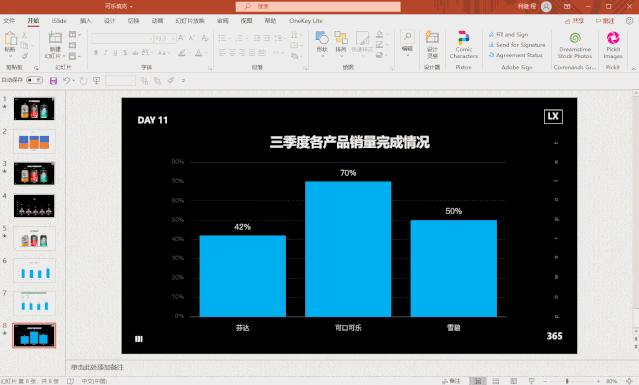Image resolution: width=639 pixels, height=385 pixels.
Task: Click the Share button
Action: click(x=575, y=20)
